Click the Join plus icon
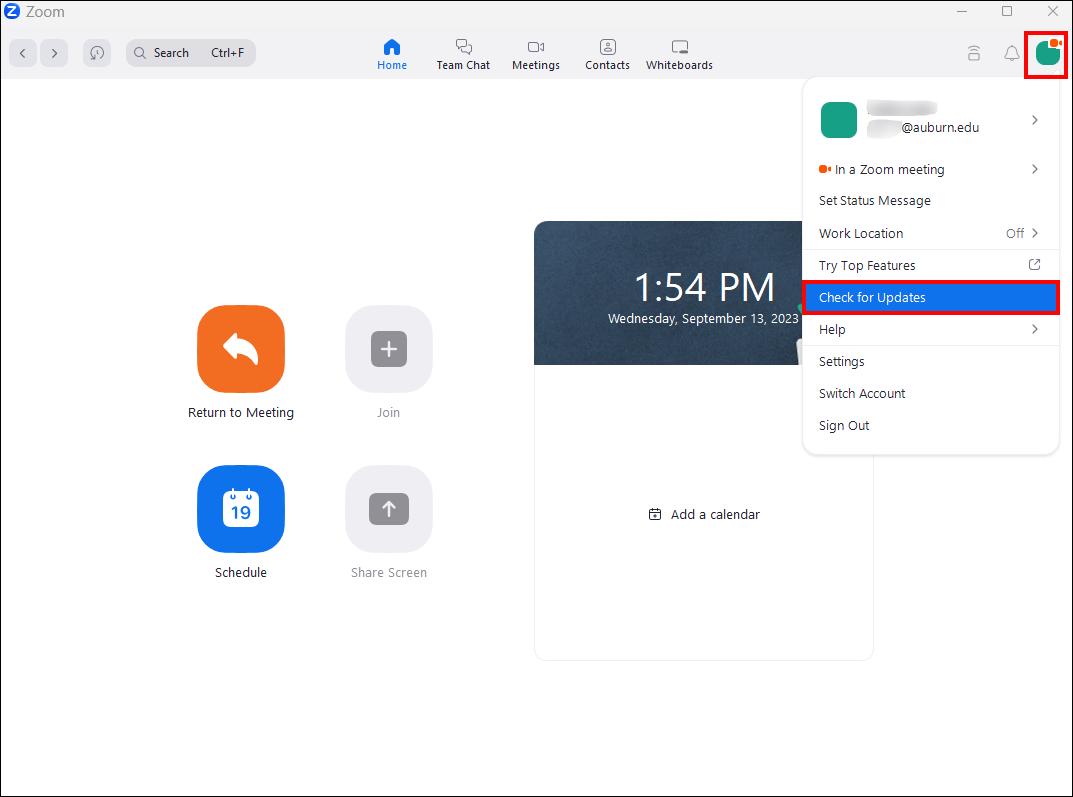Image resolution: width=1073 pixels, height=797 pixels. click(x=389, y=349)
